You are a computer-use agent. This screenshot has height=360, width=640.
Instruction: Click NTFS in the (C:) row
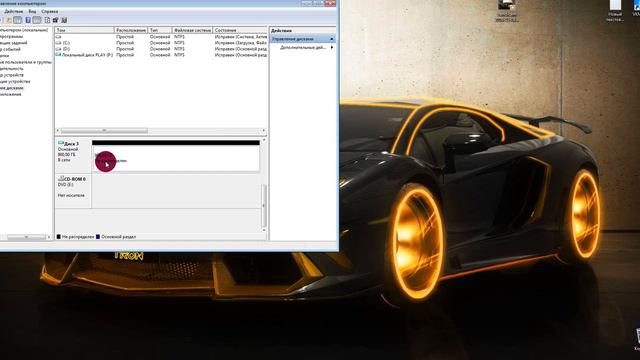point(179,43)
